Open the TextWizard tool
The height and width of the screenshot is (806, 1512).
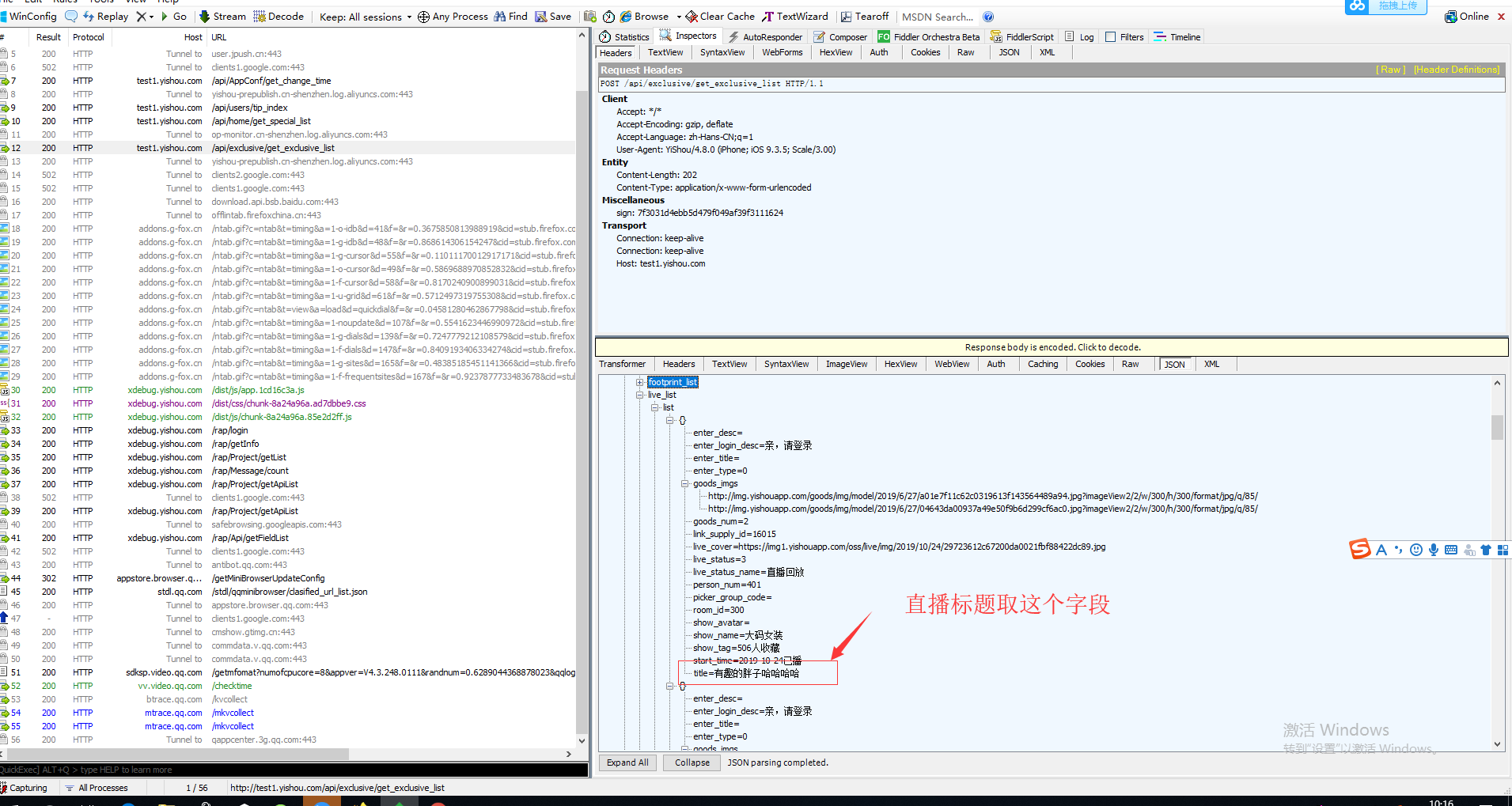point(795,16)
